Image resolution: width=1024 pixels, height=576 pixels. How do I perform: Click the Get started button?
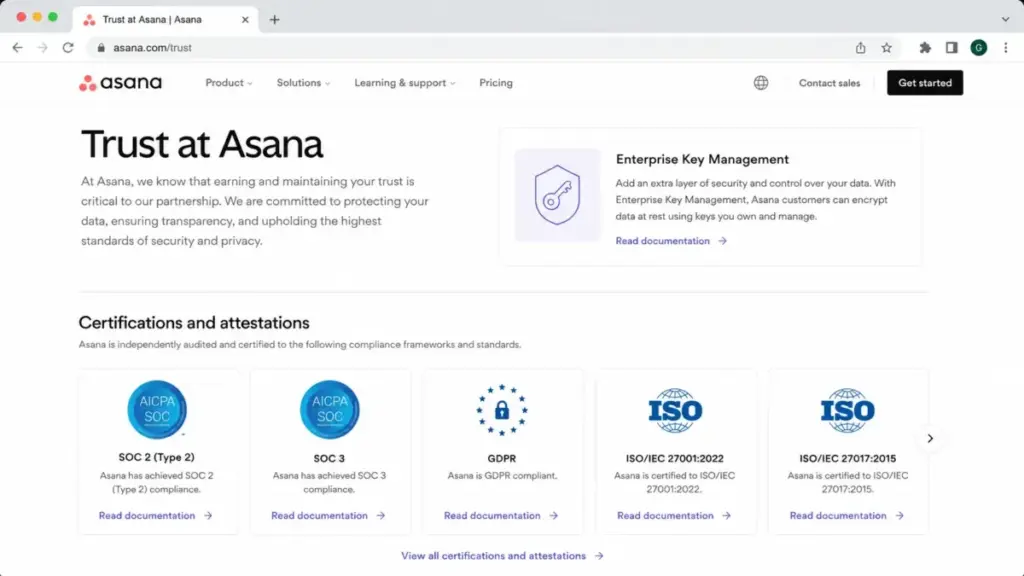click(x=925, y=83)
